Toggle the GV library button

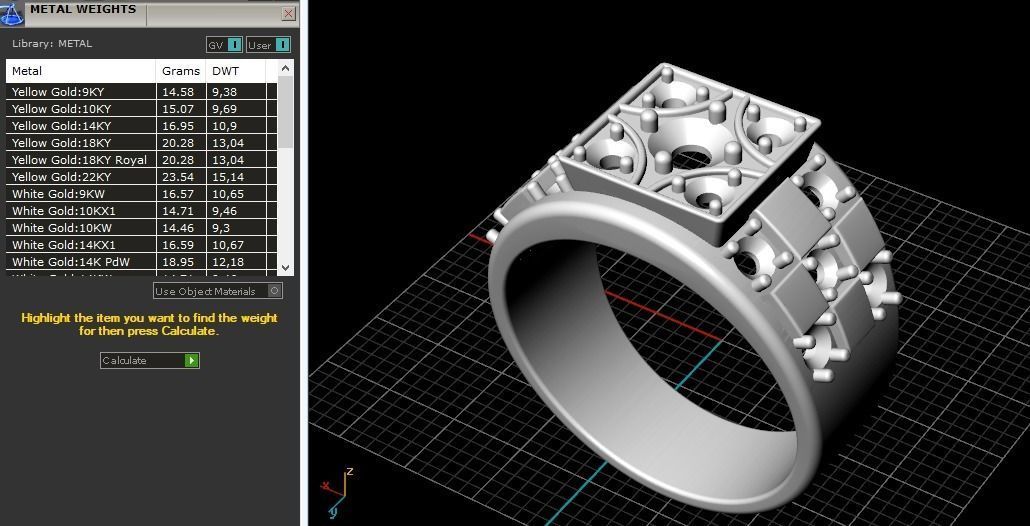[x=225, y=45]
